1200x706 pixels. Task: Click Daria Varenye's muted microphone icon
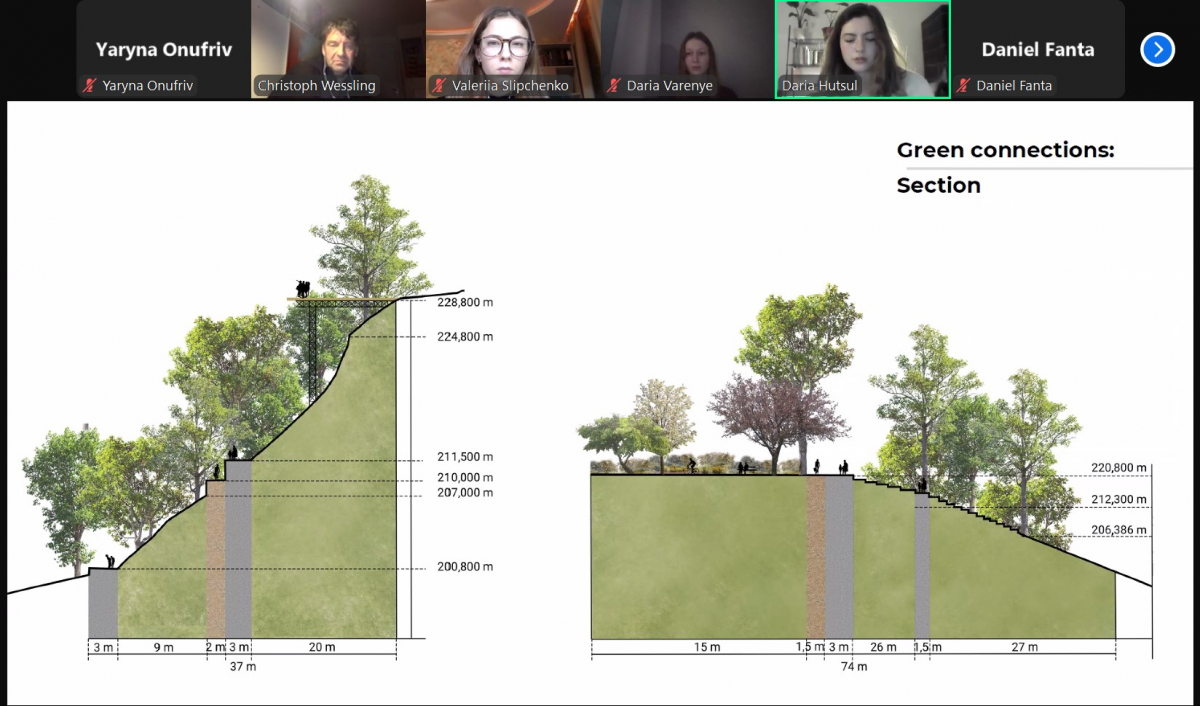614,86
